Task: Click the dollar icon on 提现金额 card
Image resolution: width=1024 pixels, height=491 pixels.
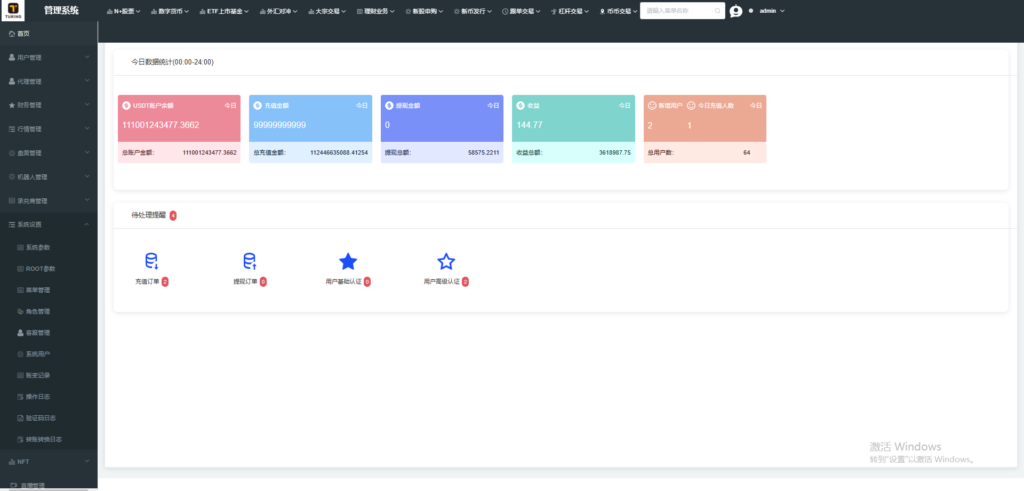Action: (x=389, y=105)
